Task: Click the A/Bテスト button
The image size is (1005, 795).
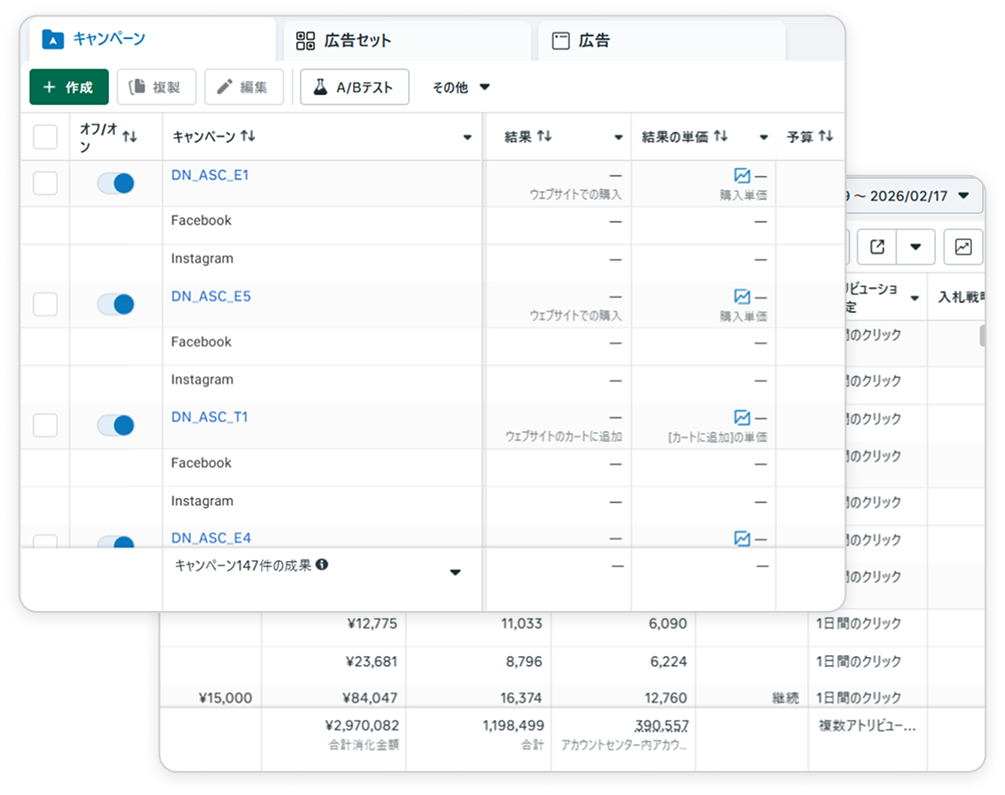Action: click(355, 87)
